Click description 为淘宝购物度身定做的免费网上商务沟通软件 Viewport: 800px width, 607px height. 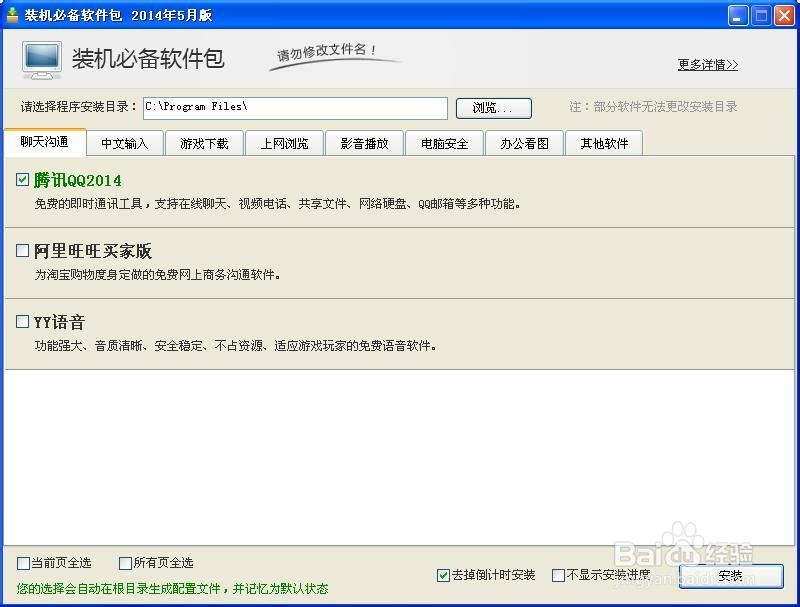coord(158,275)
